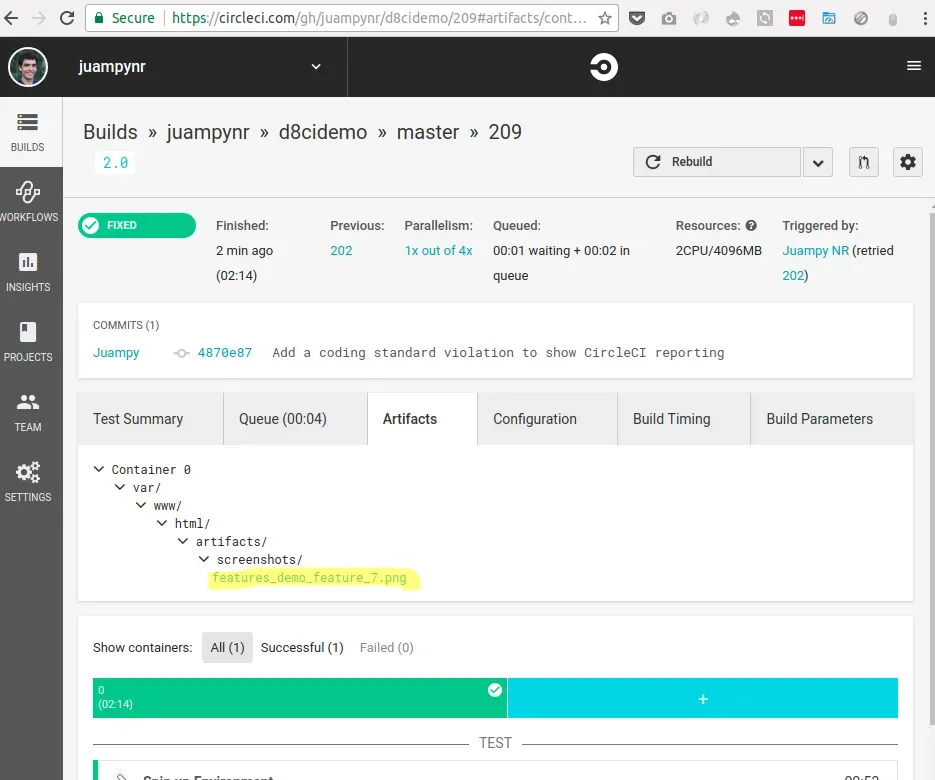Filter containers by All (1)
Viewport: 935px width, 780px height.
(227, 648)
